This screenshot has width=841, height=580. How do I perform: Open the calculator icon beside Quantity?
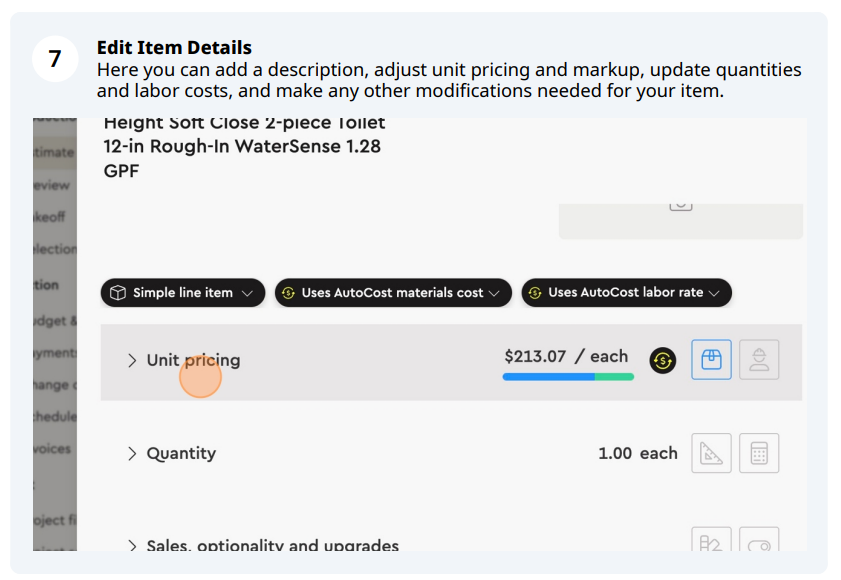point(759,453)
